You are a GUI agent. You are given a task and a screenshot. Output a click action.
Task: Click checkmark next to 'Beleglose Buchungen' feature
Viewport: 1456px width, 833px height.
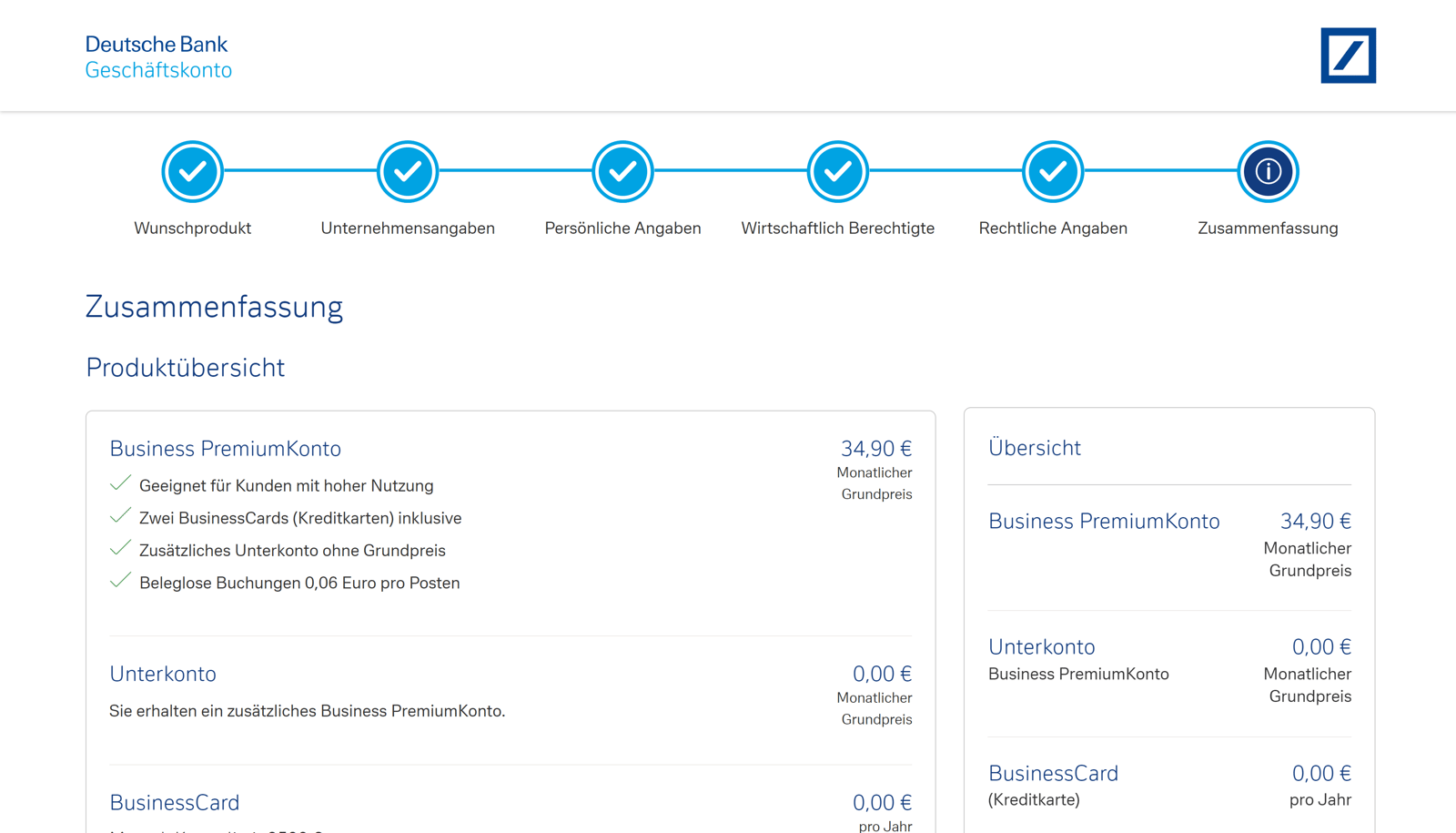click(120, 581)
